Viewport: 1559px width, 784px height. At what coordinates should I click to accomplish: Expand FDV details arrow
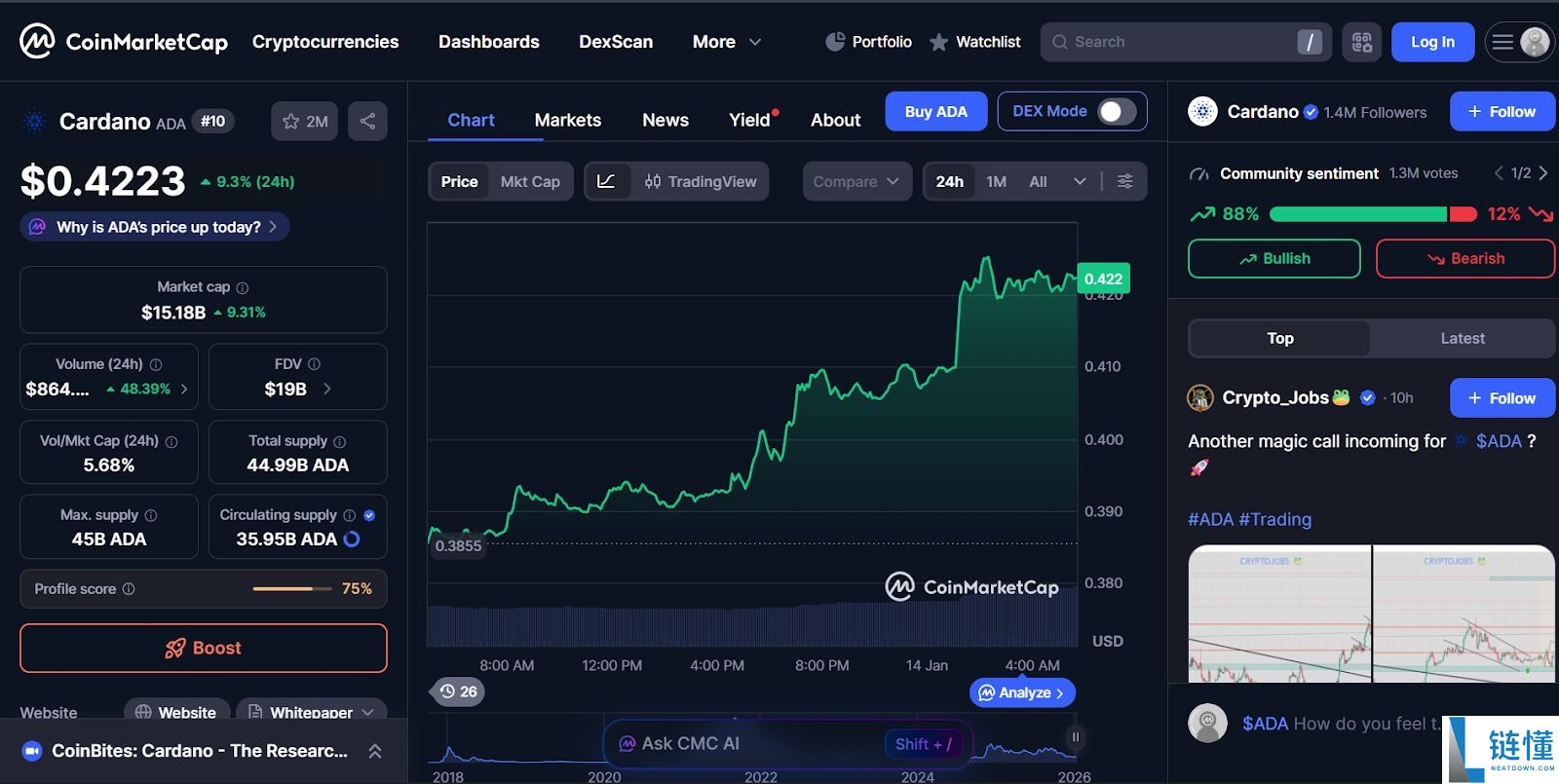327,389
